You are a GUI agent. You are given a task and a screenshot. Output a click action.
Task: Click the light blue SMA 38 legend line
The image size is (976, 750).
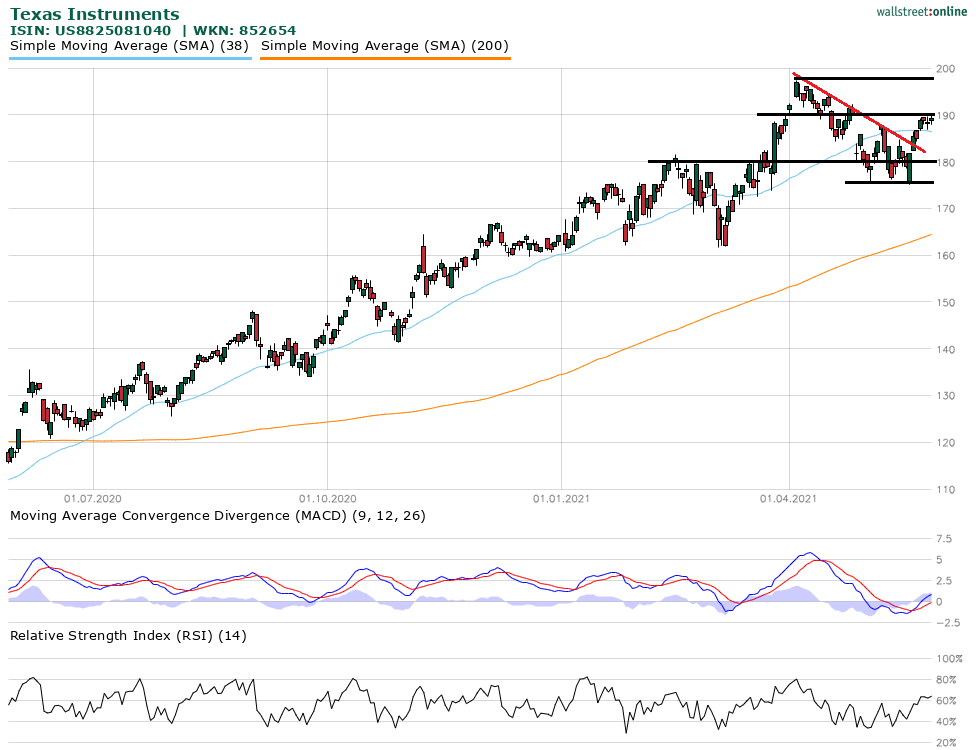tap(130, 58)
